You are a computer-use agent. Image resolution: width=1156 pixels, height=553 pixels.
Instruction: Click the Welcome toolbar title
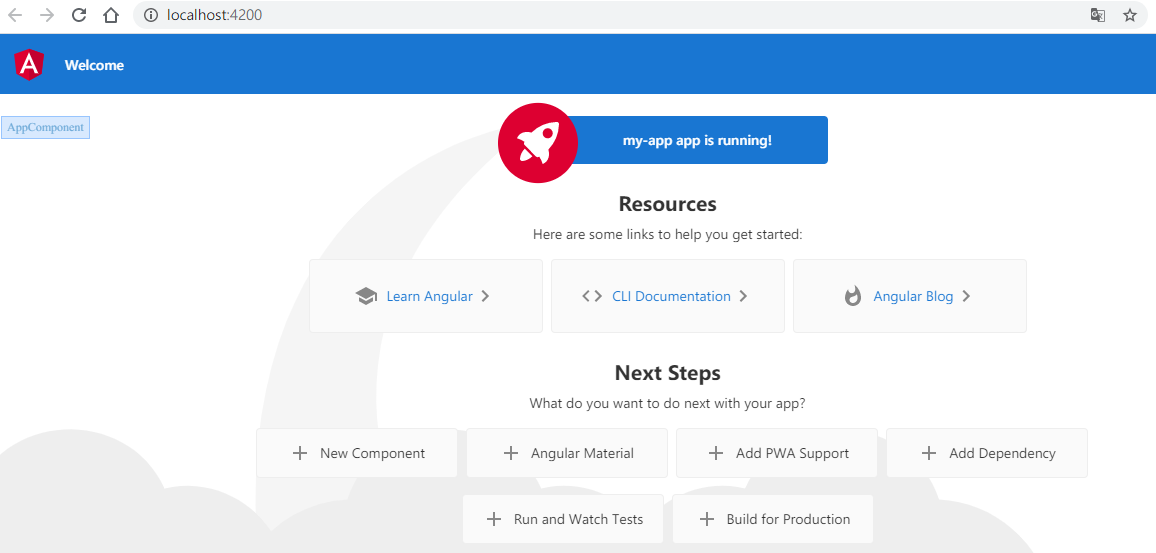coord(94,65)
